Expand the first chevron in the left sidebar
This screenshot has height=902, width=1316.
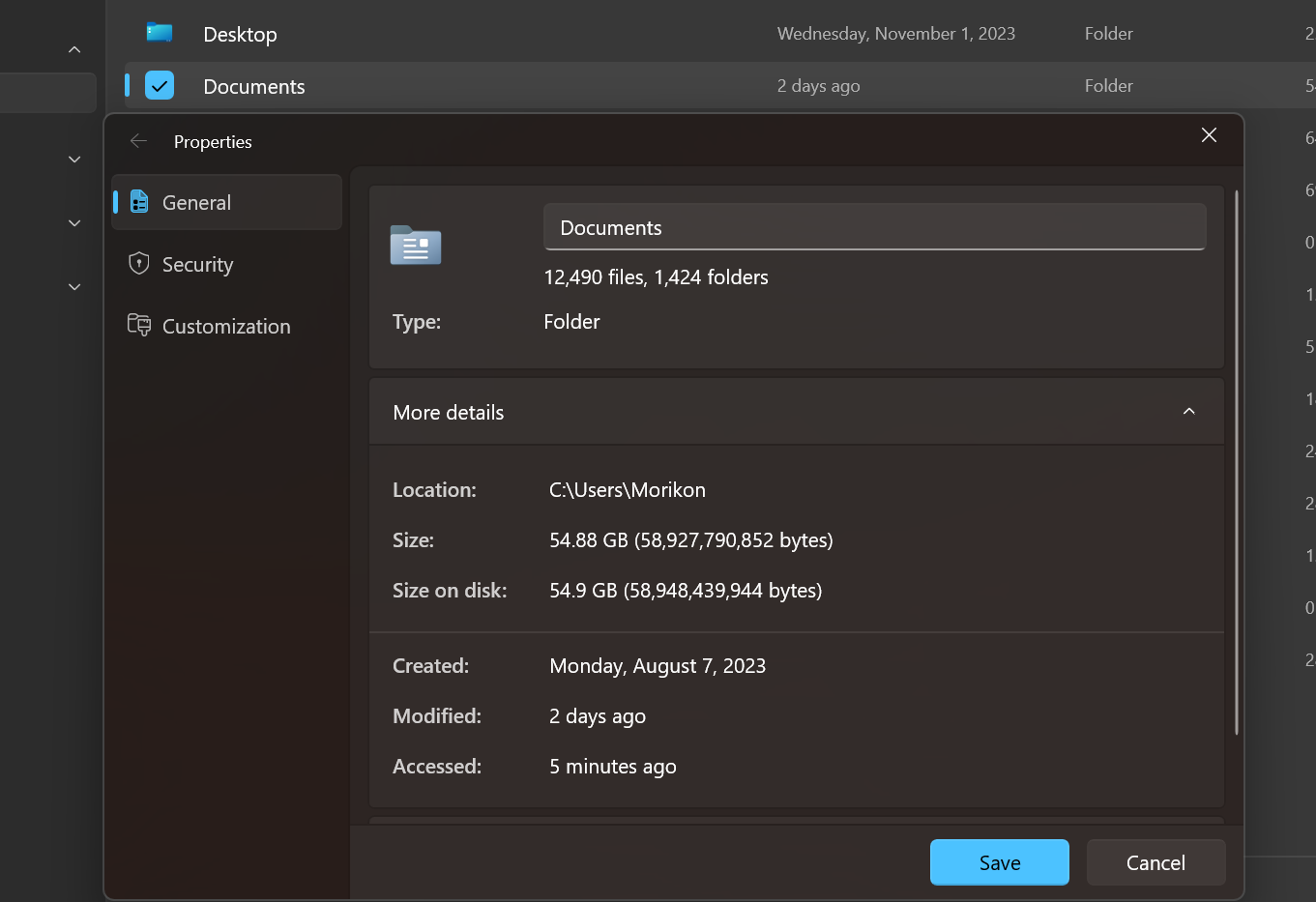point(74,159)
